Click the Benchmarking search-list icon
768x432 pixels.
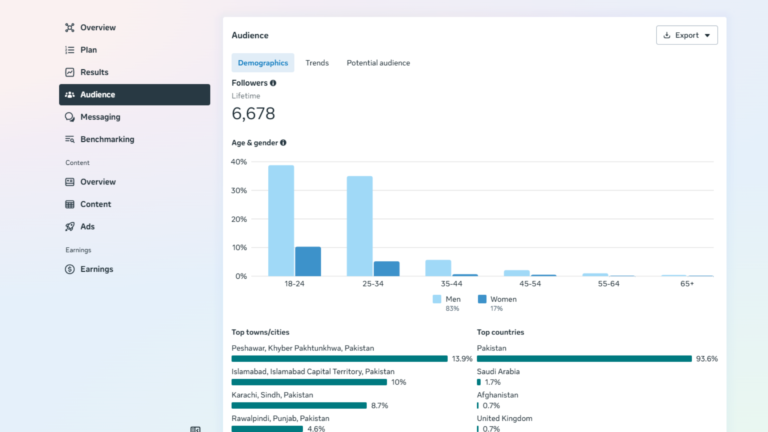tap(70, 139)
